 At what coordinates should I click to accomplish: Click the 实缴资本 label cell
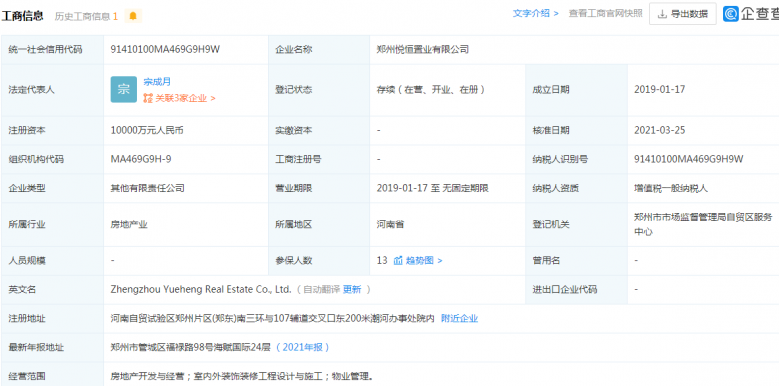(x=319, y=130)
